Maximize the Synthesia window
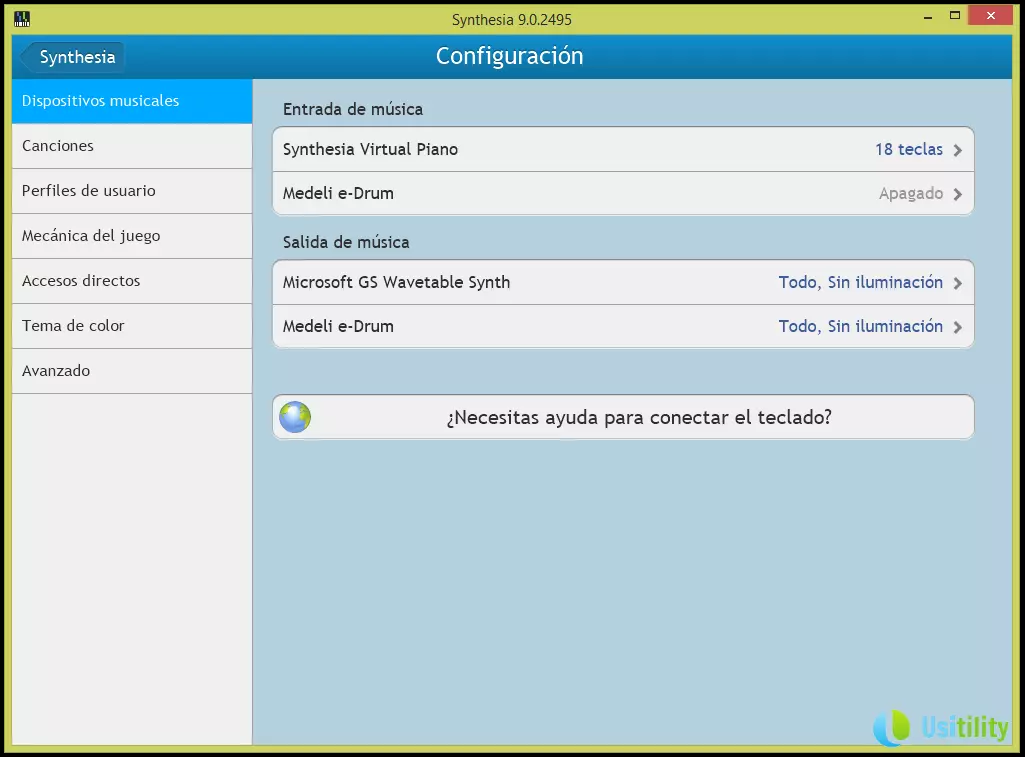Image resolution: width=1025 pixels, height=757 pixels. pyautogui.click(x=955, y=16)
